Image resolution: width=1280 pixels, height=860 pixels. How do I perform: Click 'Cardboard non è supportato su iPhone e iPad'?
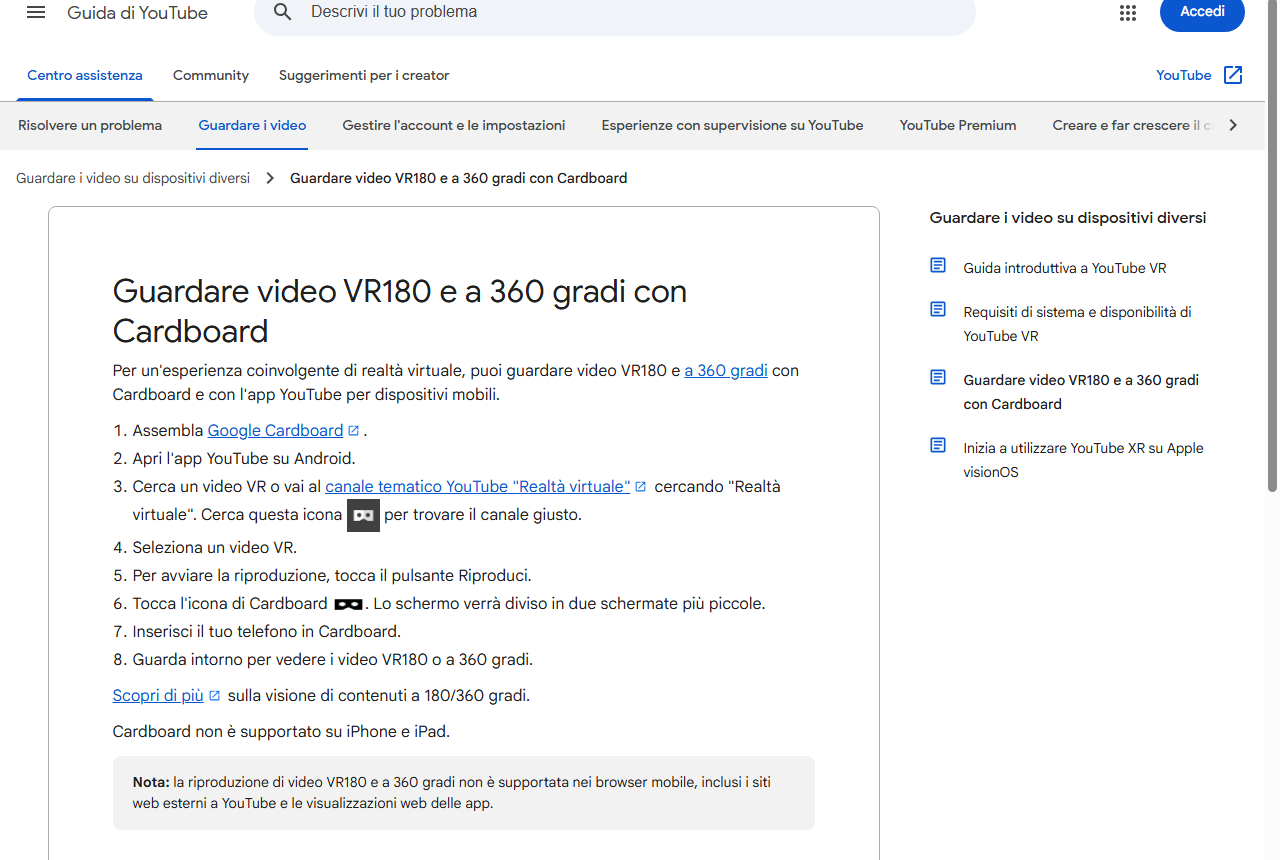pyautogui.click(x=281, y=732)
